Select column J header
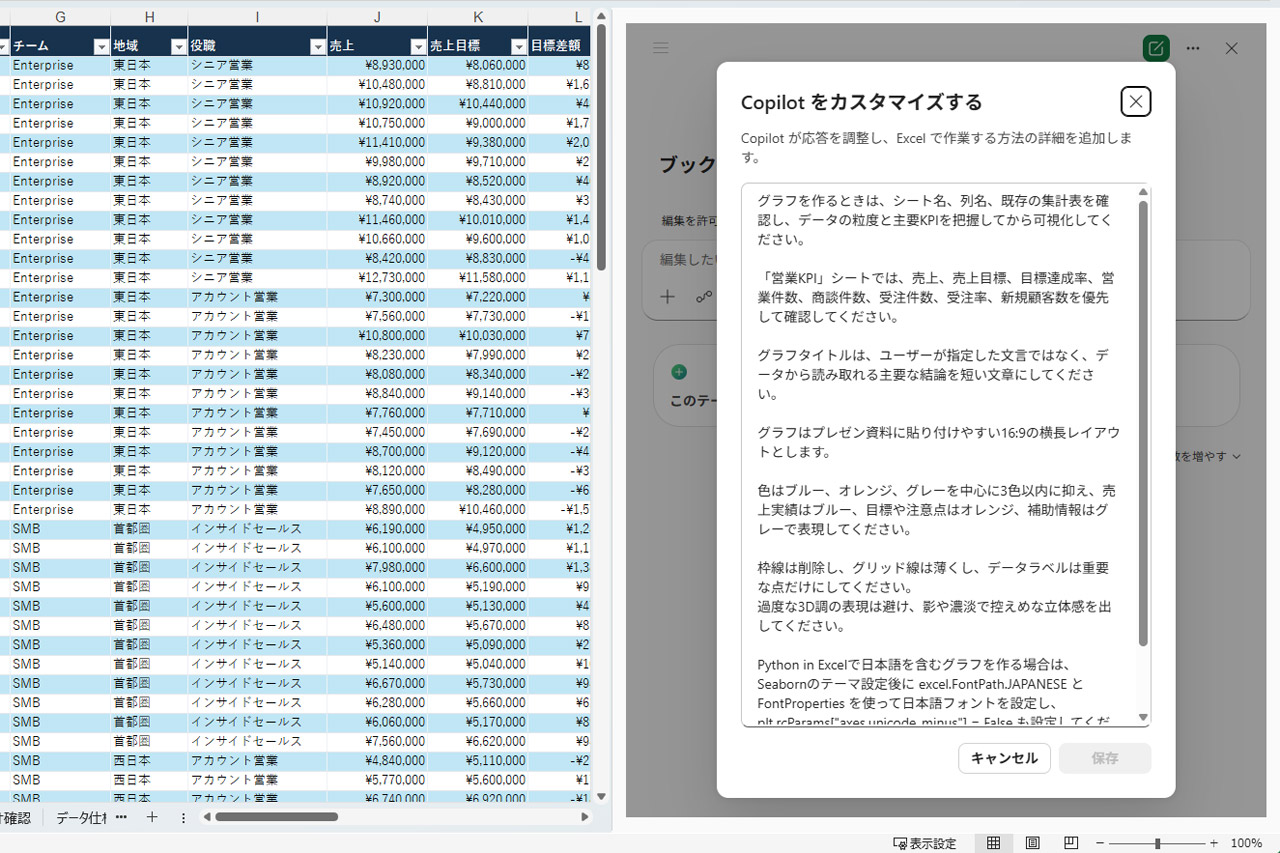This screenshot has height=853, width=1280. coord(377,16)
